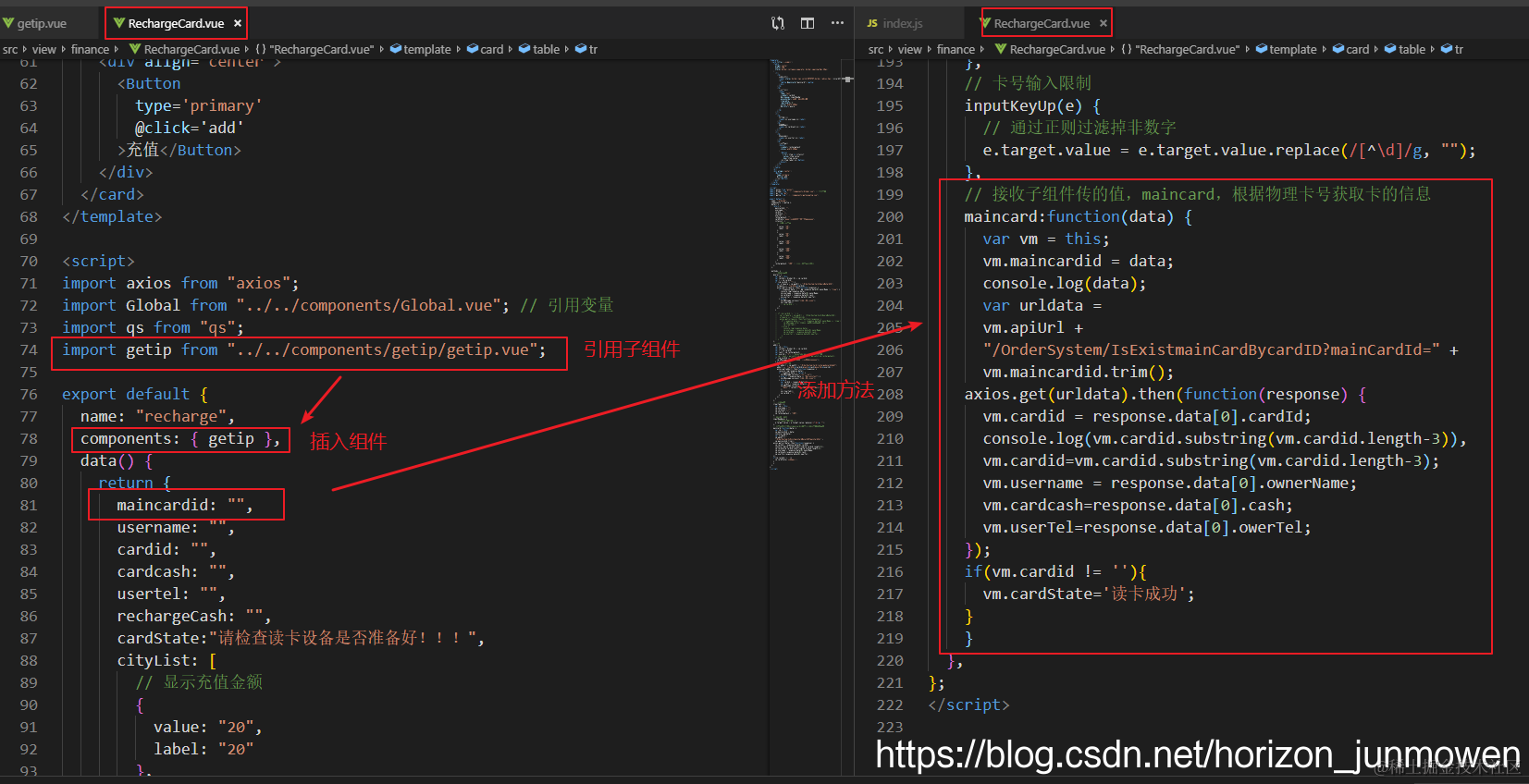Select the RechargeCard.vue tab in right editor
Screen dimensions: 1529x784
click(x=1042, y=23)
